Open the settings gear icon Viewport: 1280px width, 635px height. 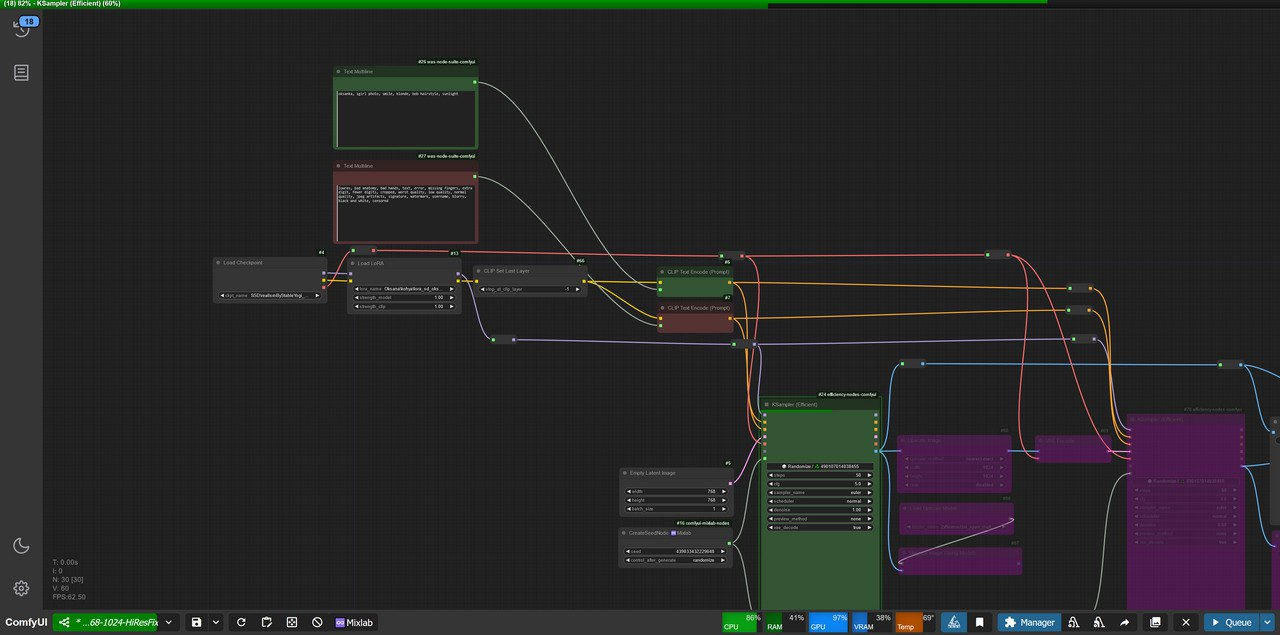tap(21, 588)
